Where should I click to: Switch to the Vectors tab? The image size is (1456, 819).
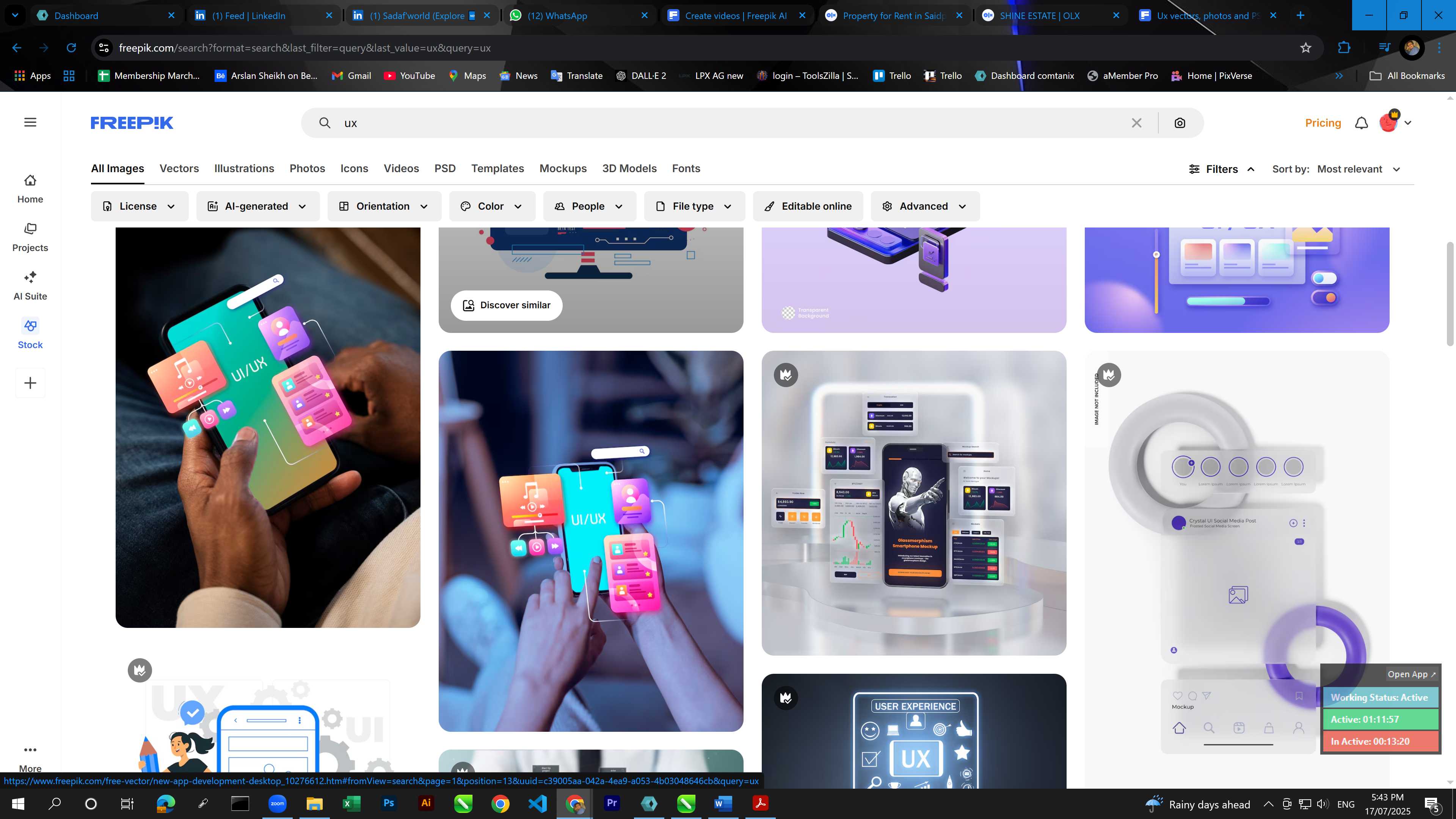point(179,168)
